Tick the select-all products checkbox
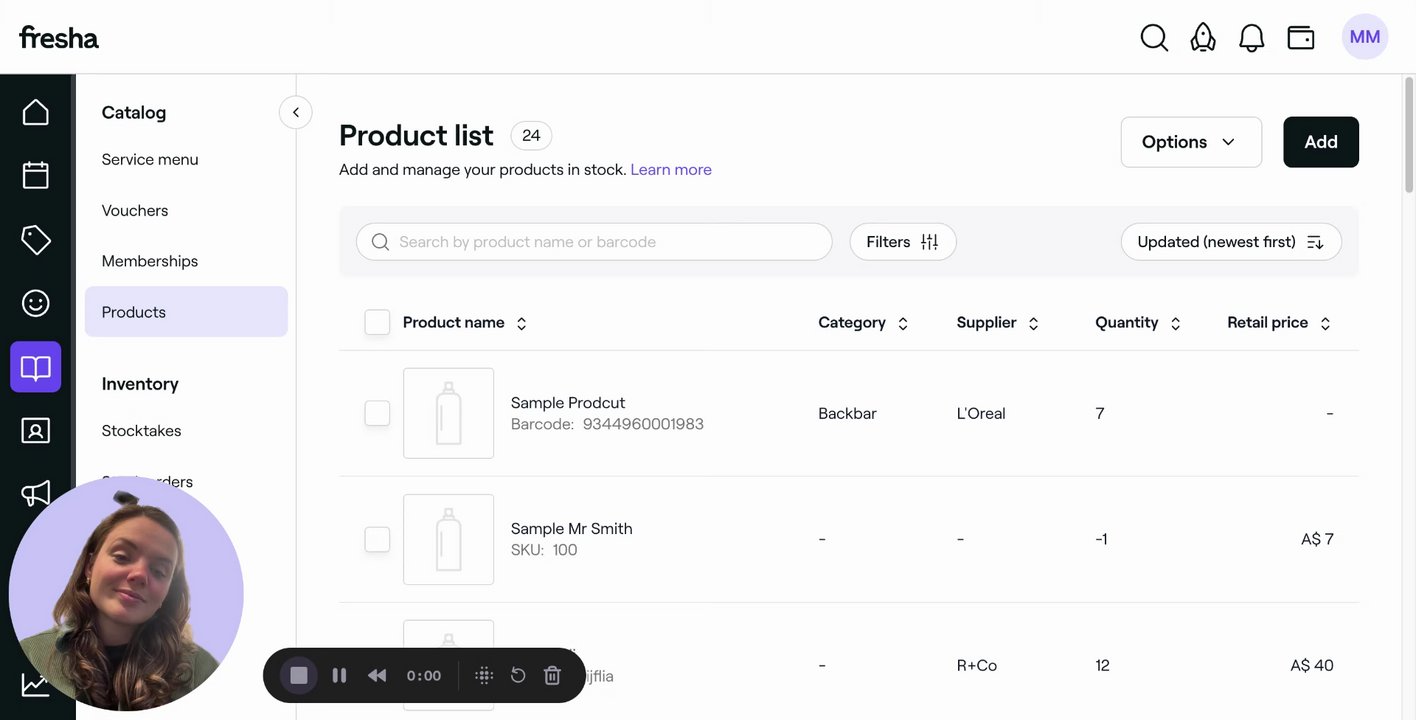 377,322
